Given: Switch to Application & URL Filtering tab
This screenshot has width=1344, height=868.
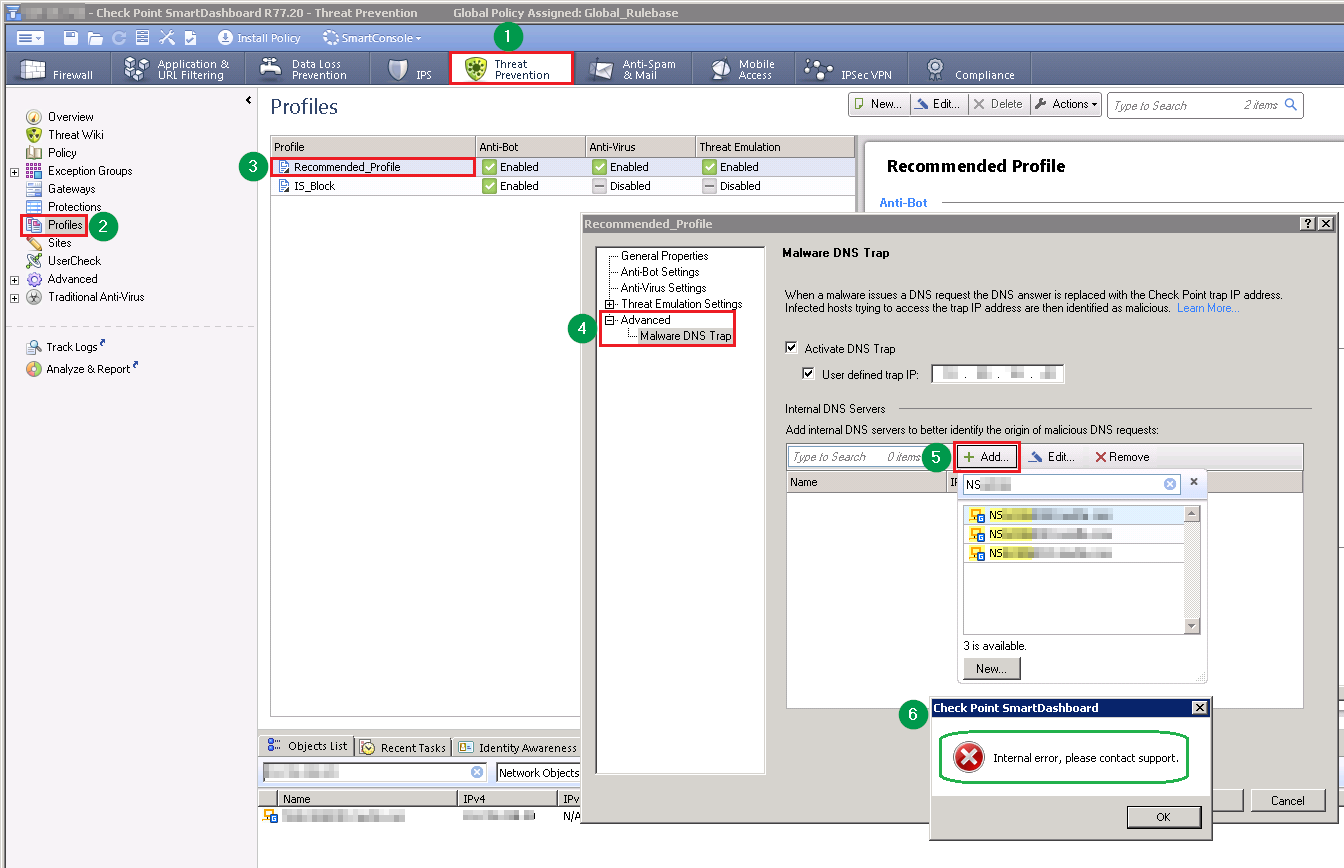Looking at the screenshot, I should (x=177, y=69).
